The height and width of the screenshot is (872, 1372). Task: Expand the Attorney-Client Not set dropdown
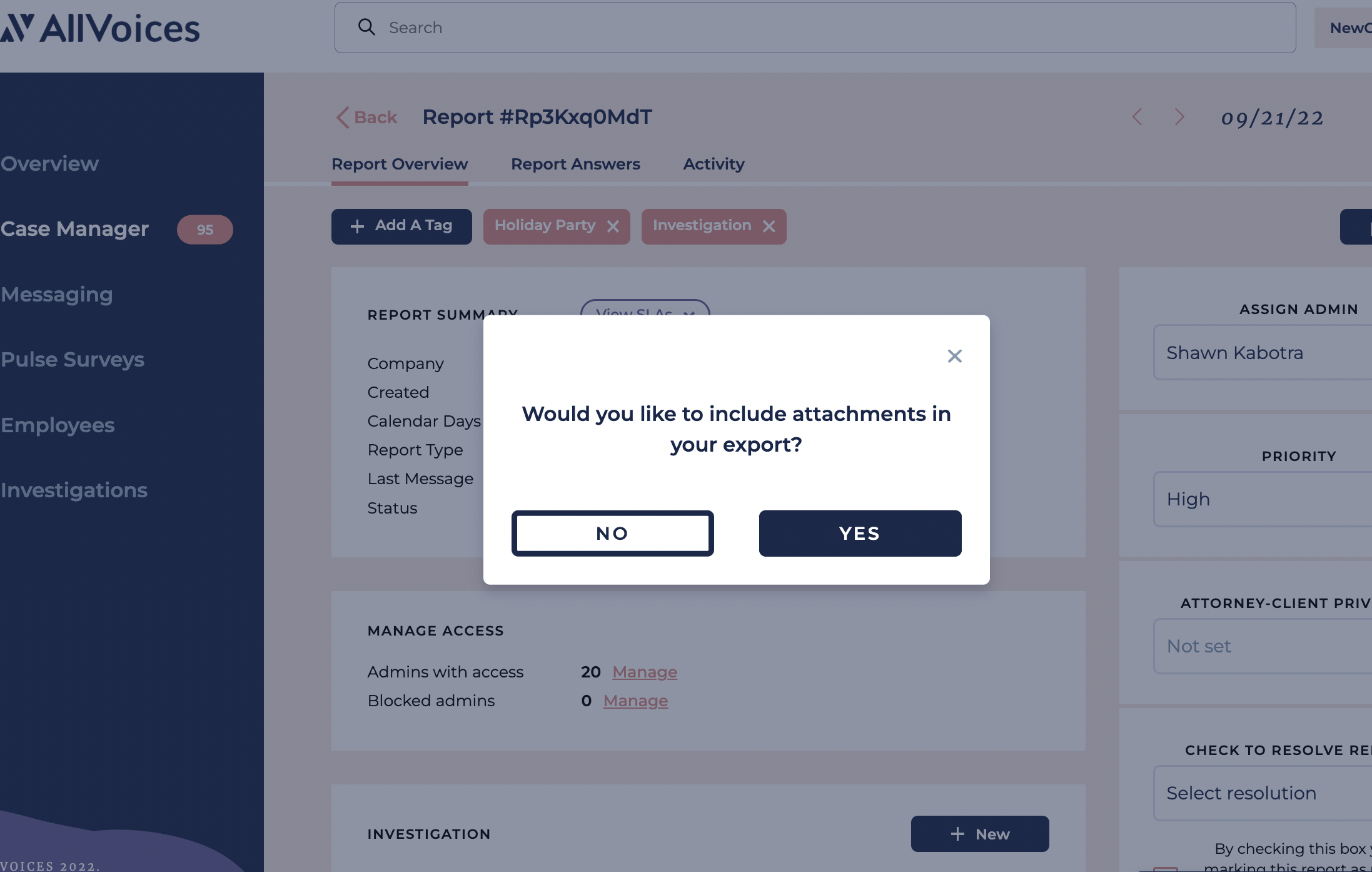coord(1263,646)
